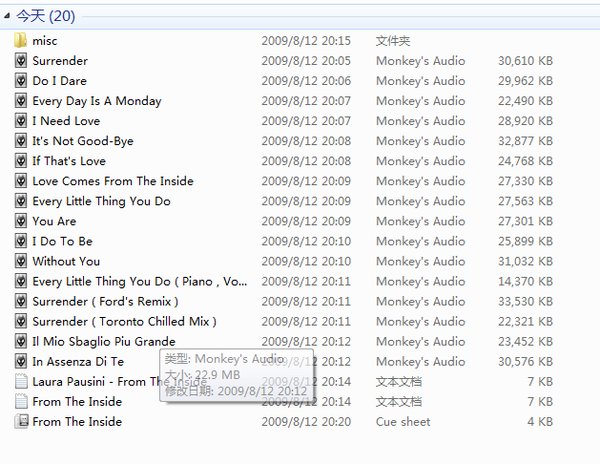Select the If That's Love file name
The image size is (600, 464).
click(69, 161)
